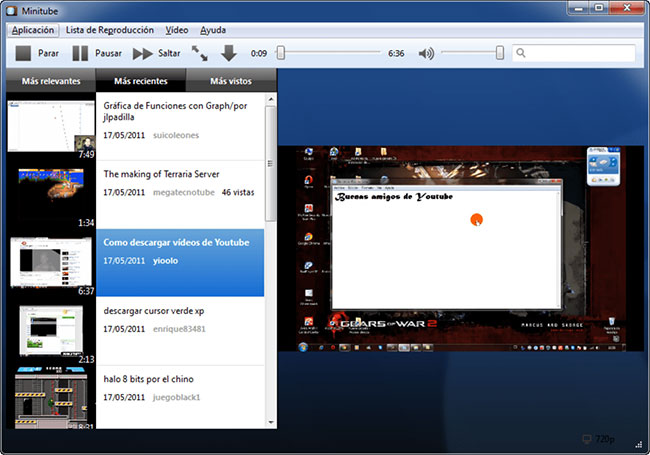This screenshot has height=455, width=650.
Task: Mute audio via the speaker icon
Action: 426,53
